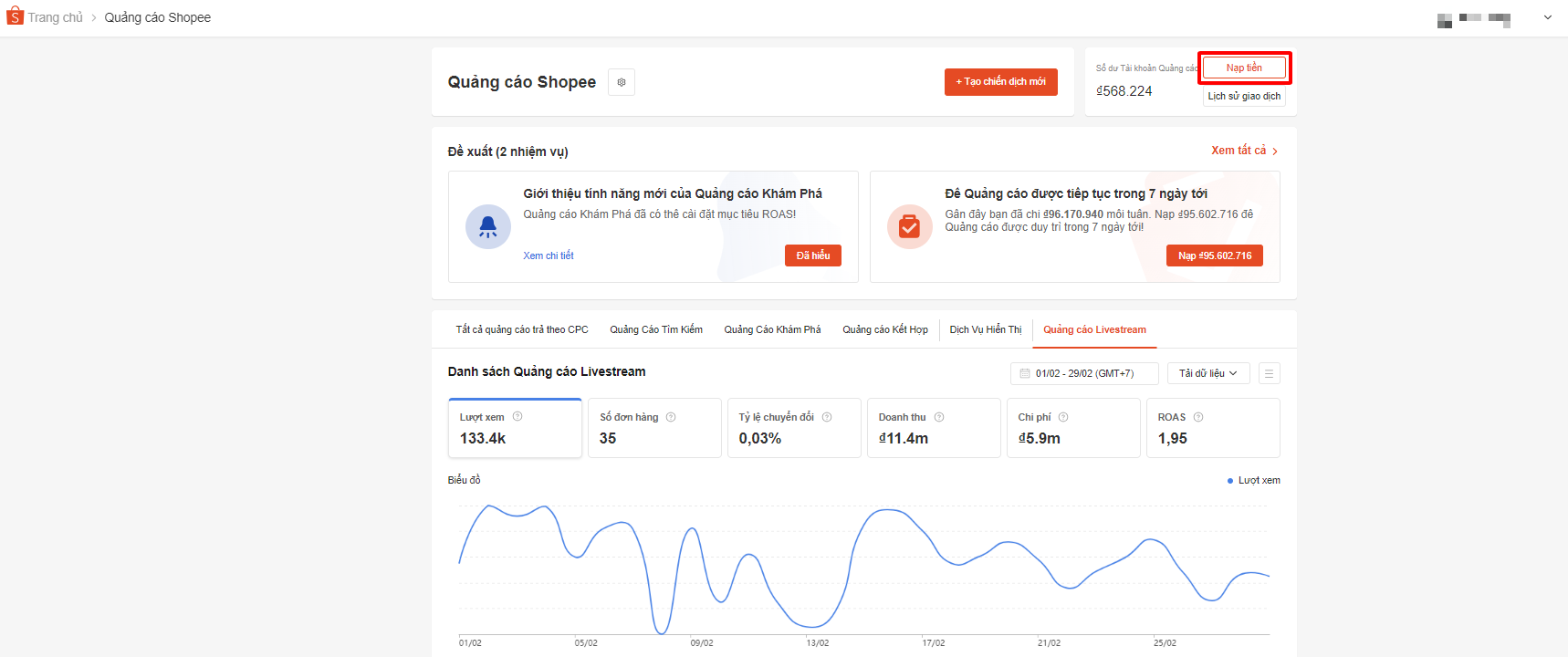Select the Số đơn hàng metric card

tap(654, 428)
